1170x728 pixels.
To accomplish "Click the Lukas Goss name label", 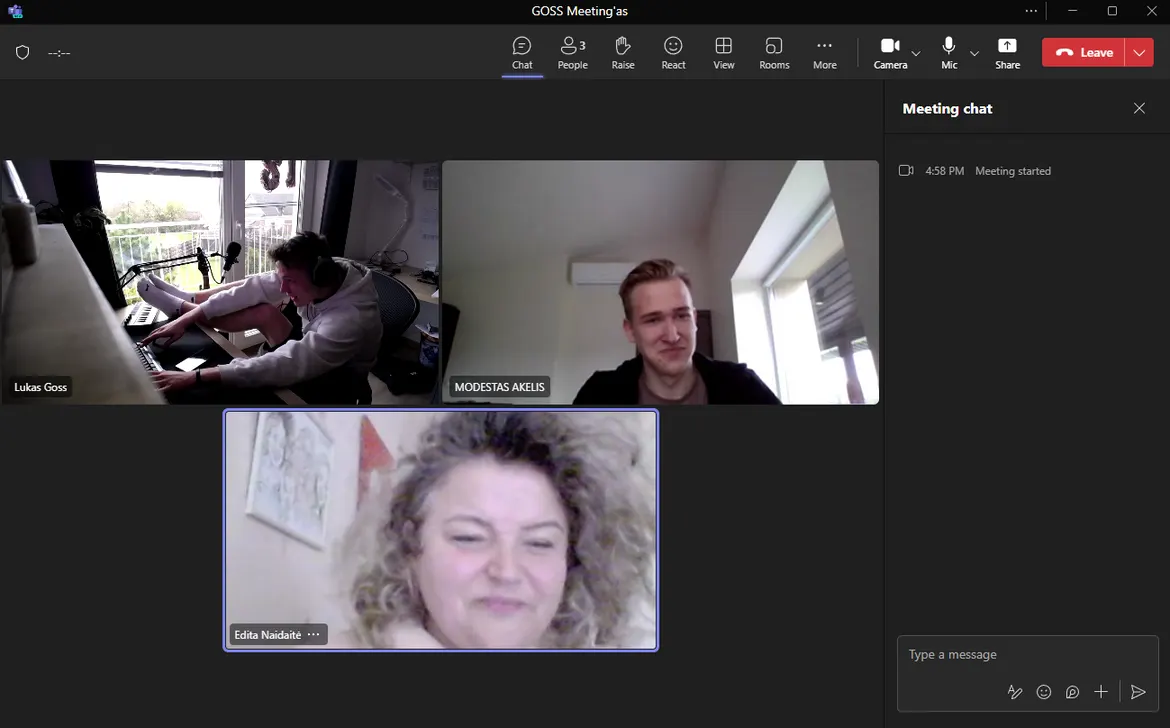I will (x=40, y=387).
